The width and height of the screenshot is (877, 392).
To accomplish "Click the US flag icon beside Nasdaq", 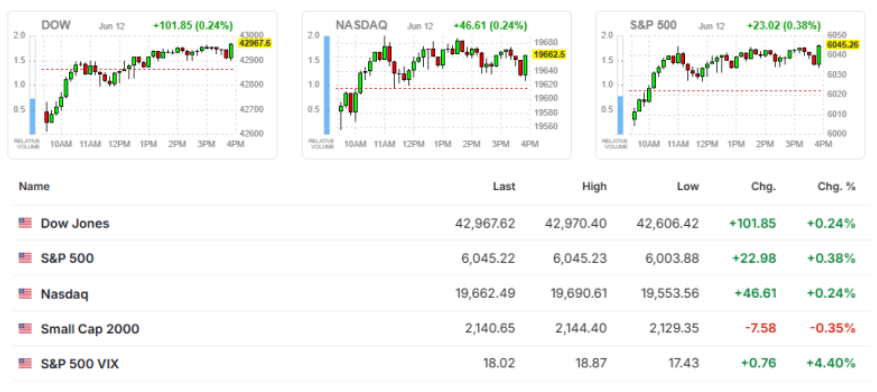I will [x=25, y=293].
